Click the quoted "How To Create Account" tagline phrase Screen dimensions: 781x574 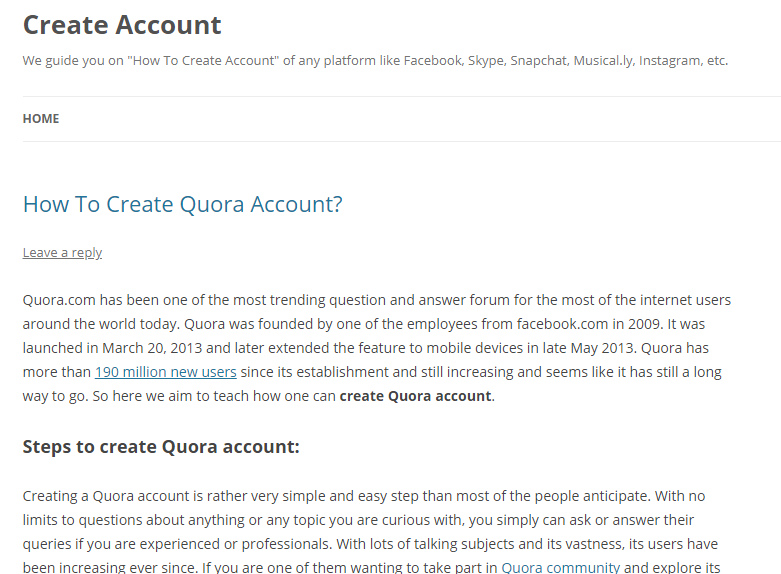tap(203, 61)
